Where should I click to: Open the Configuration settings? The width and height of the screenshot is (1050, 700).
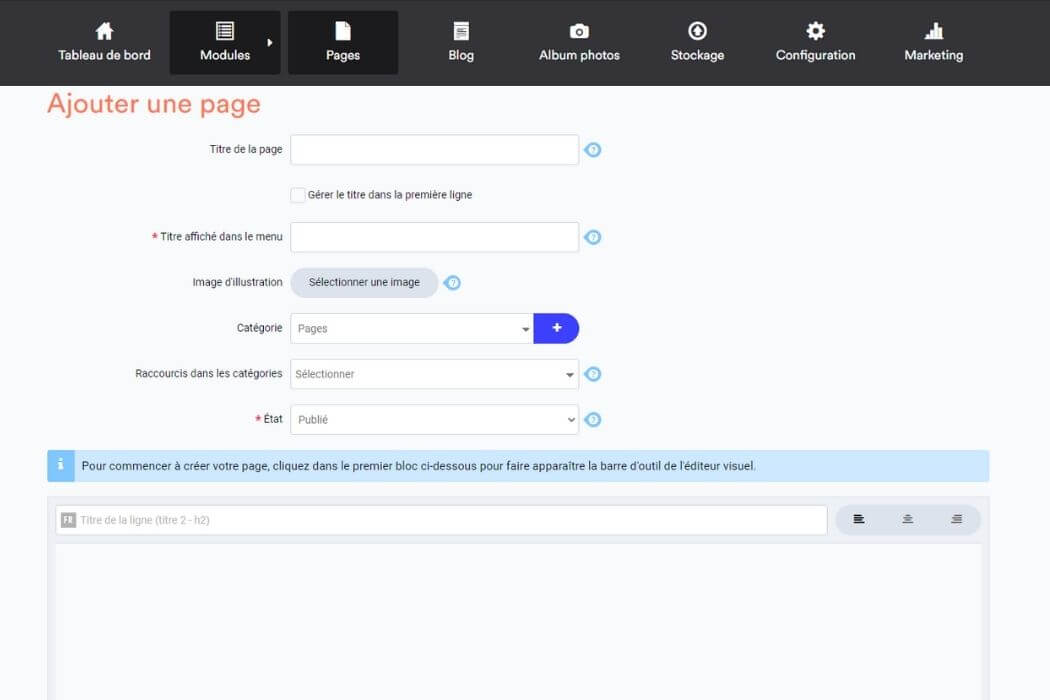815,42
